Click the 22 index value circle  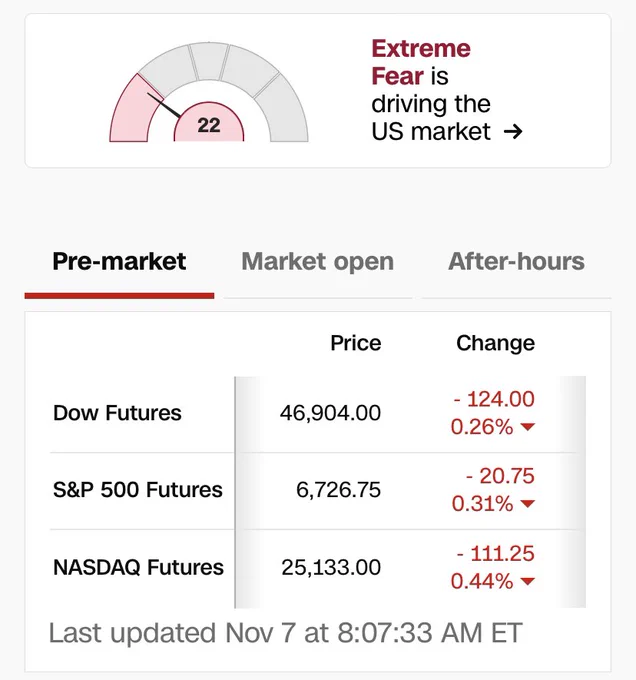(x=209, y=125)
